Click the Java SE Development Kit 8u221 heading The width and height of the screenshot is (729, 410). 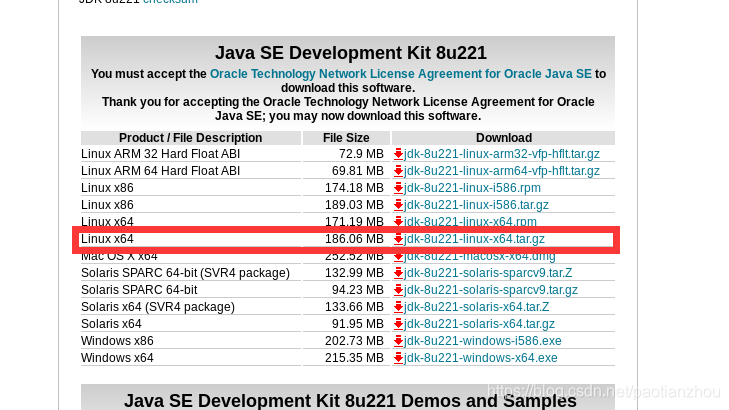(351, 53)
